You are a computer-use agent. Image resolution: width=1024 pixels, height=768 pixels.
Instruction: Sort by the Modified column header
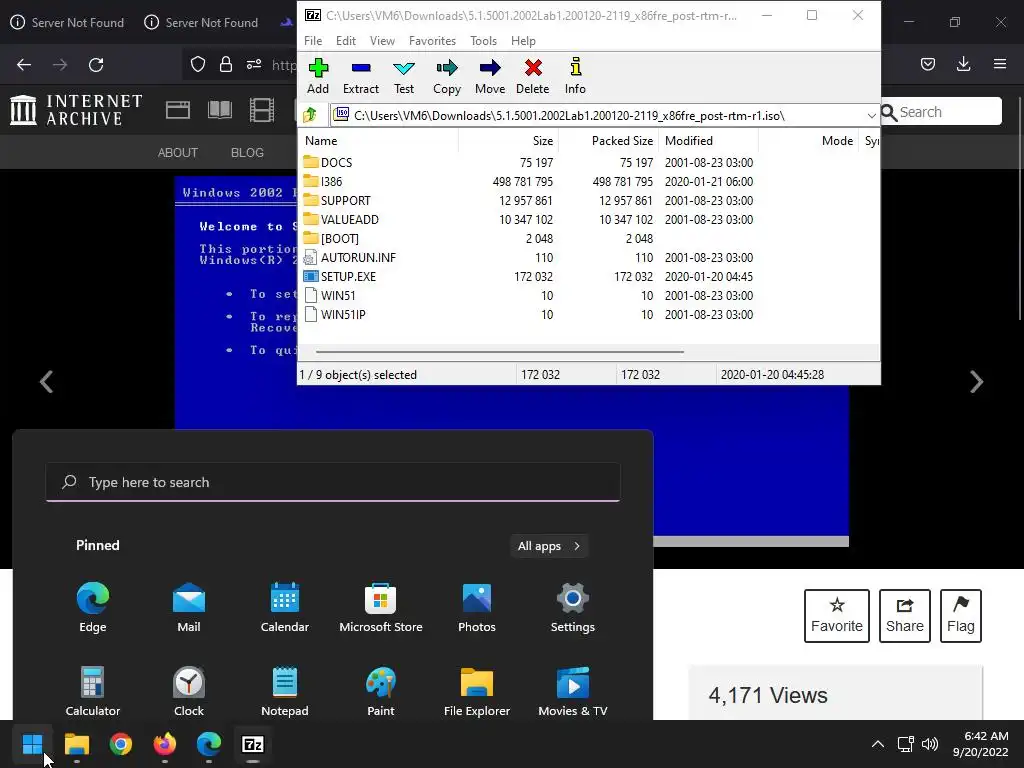tap(709, 140)
